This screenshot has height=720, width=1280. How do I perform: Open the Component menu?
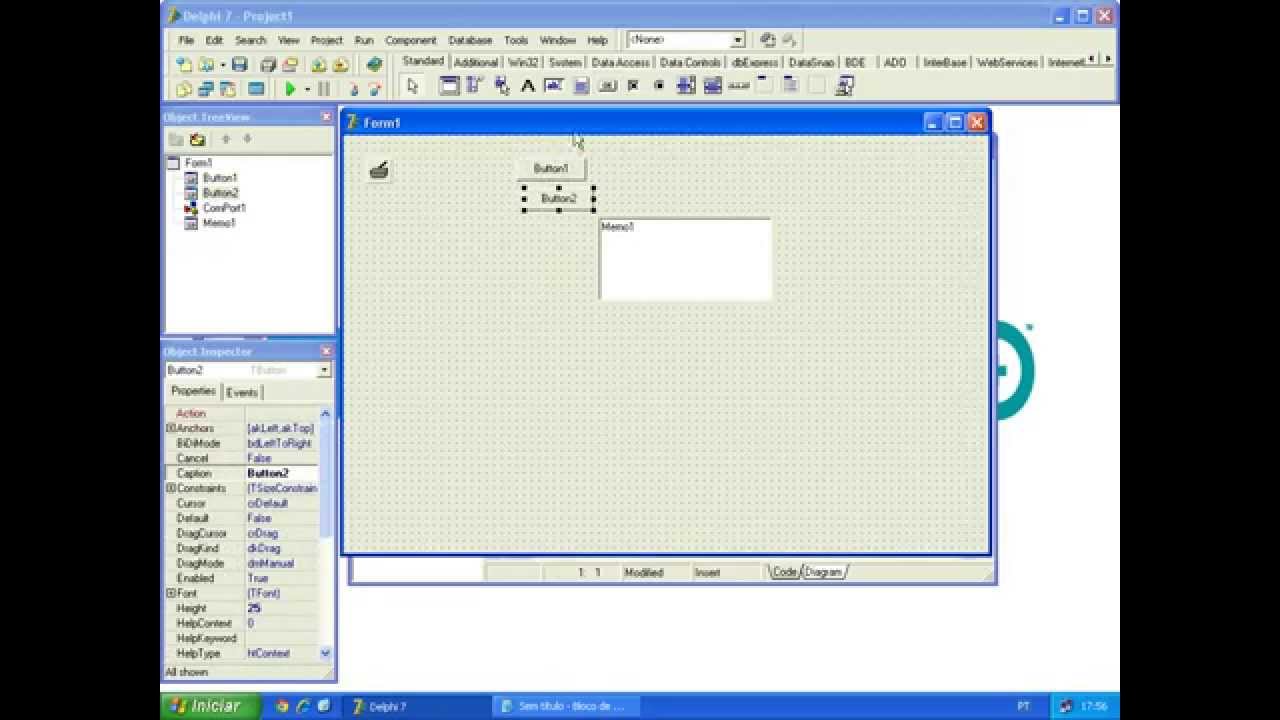(x=410, y=40)
